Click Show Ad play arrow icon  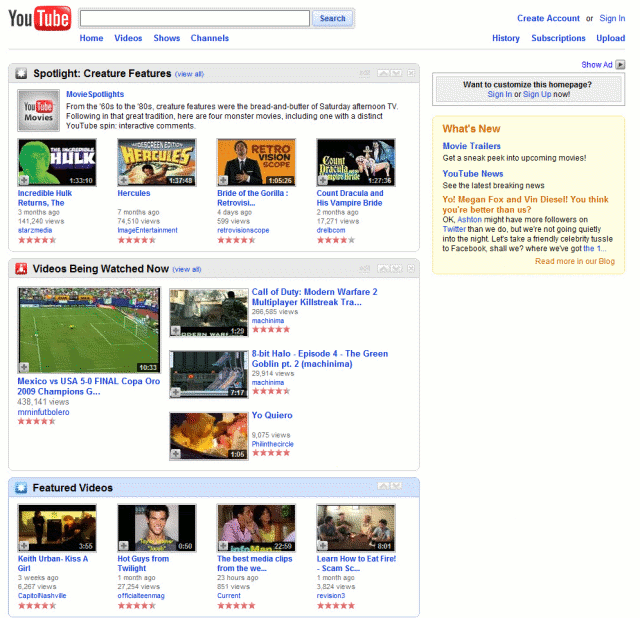(620, 64)
